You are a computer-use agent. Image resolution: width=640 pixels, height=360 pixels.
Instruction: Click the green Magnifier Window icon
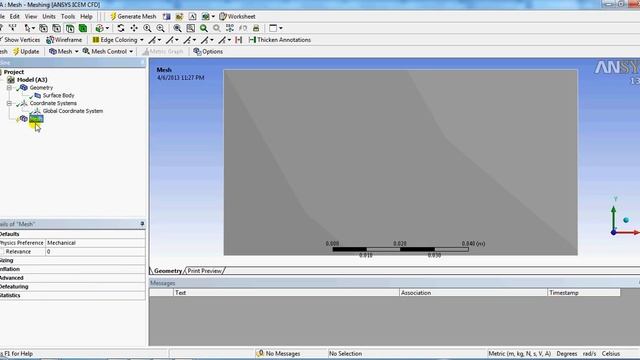[x=204, y=28]
